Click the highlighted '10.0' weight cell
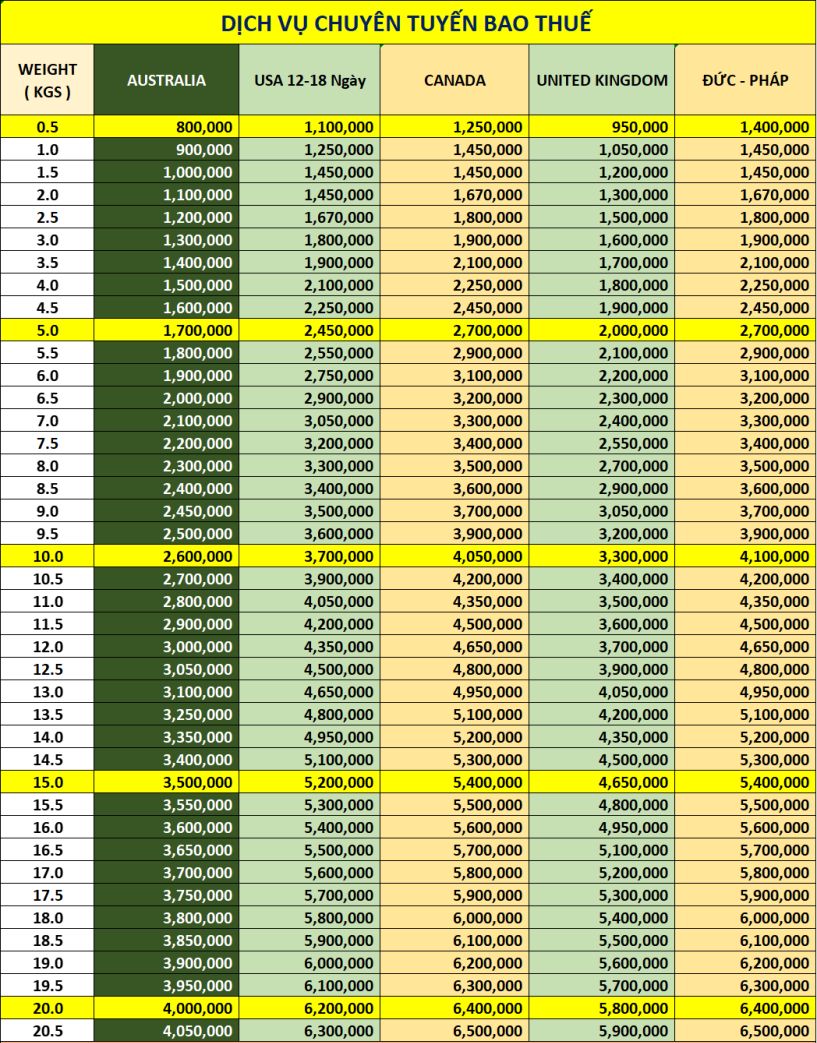Image resolution: width=817 pixels, height=1043 pixels. tap(47, 556)
